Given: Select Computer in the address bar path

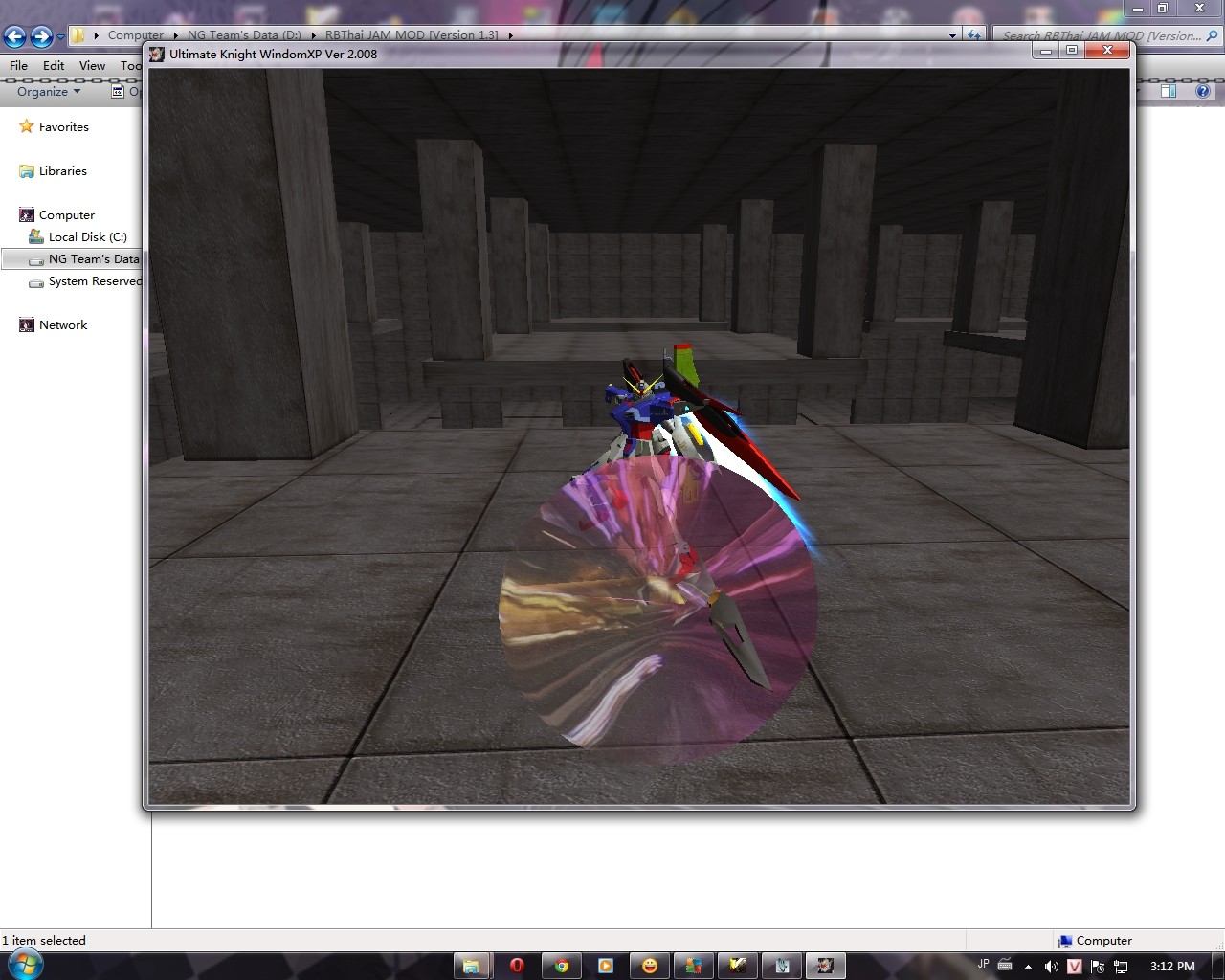Looking at the screenshot, I should pos(135,35).
